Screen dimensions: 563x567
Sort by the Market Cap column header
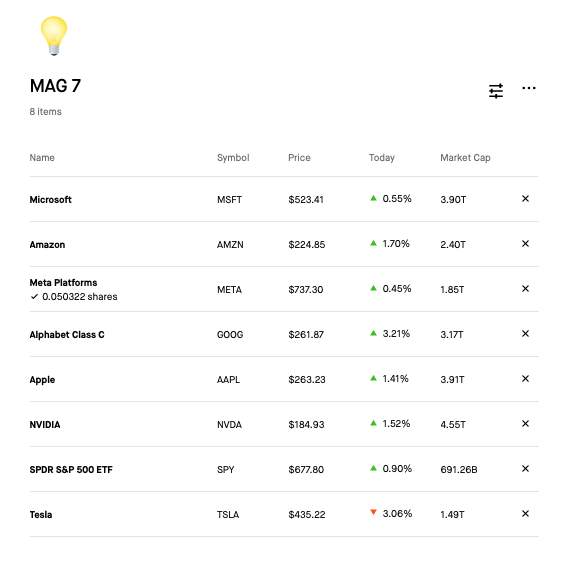(465, 158)
